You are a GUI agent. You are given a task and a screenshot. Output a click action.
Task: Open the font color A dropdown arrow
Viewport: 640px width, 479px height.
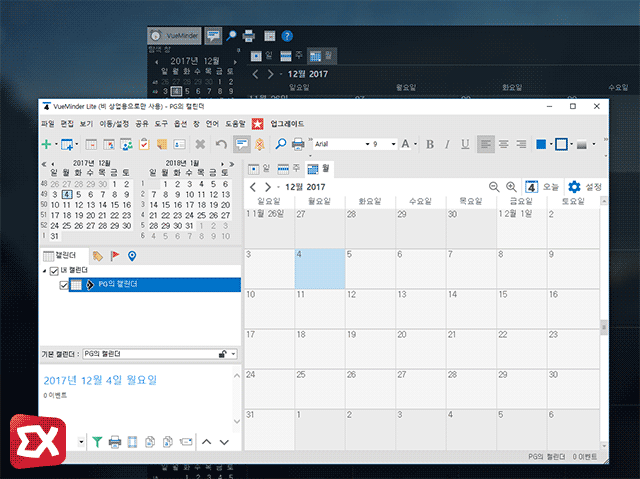(x=416, y=144)
